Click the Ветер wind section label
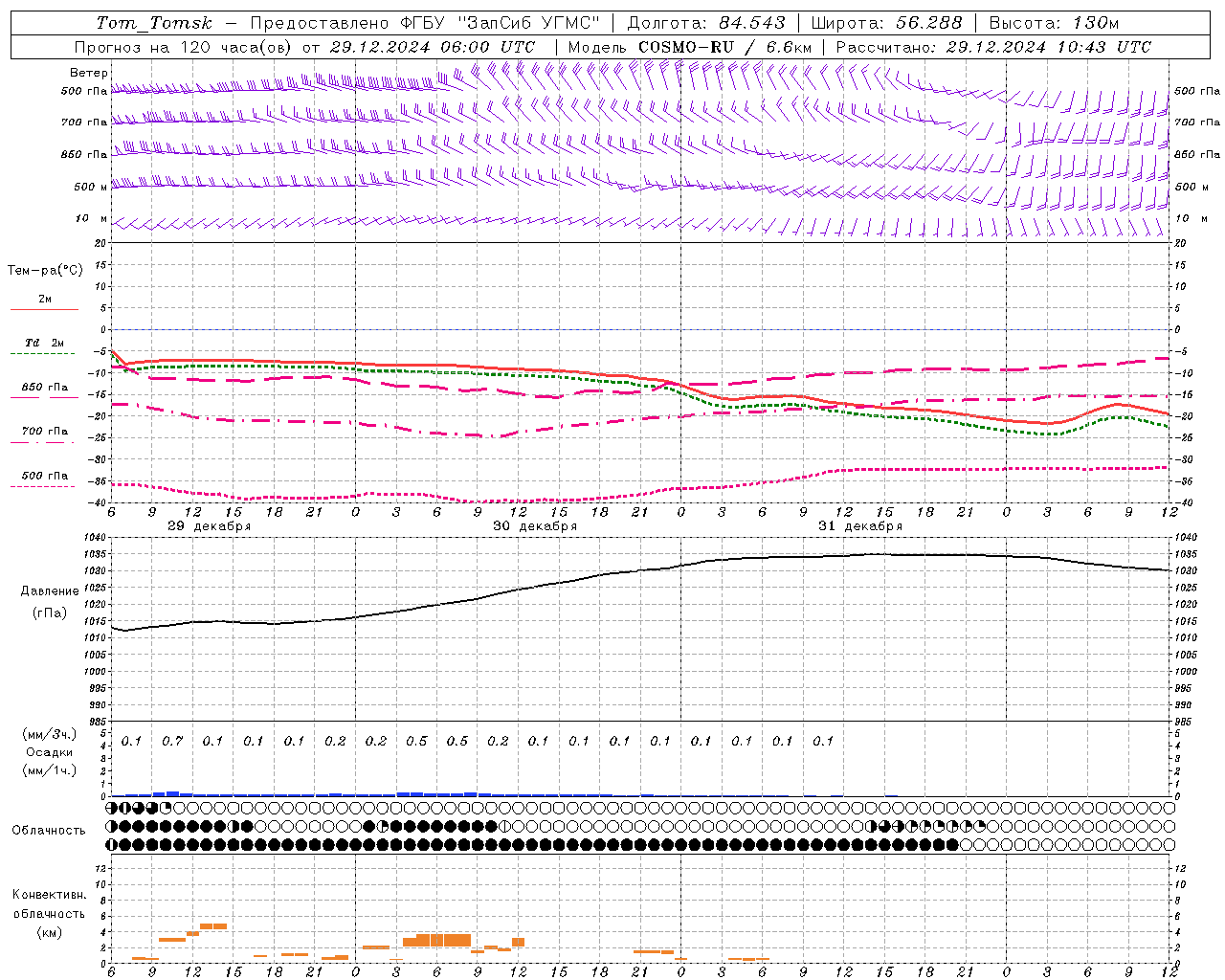Screen dimensions: 1225x980 89,73
